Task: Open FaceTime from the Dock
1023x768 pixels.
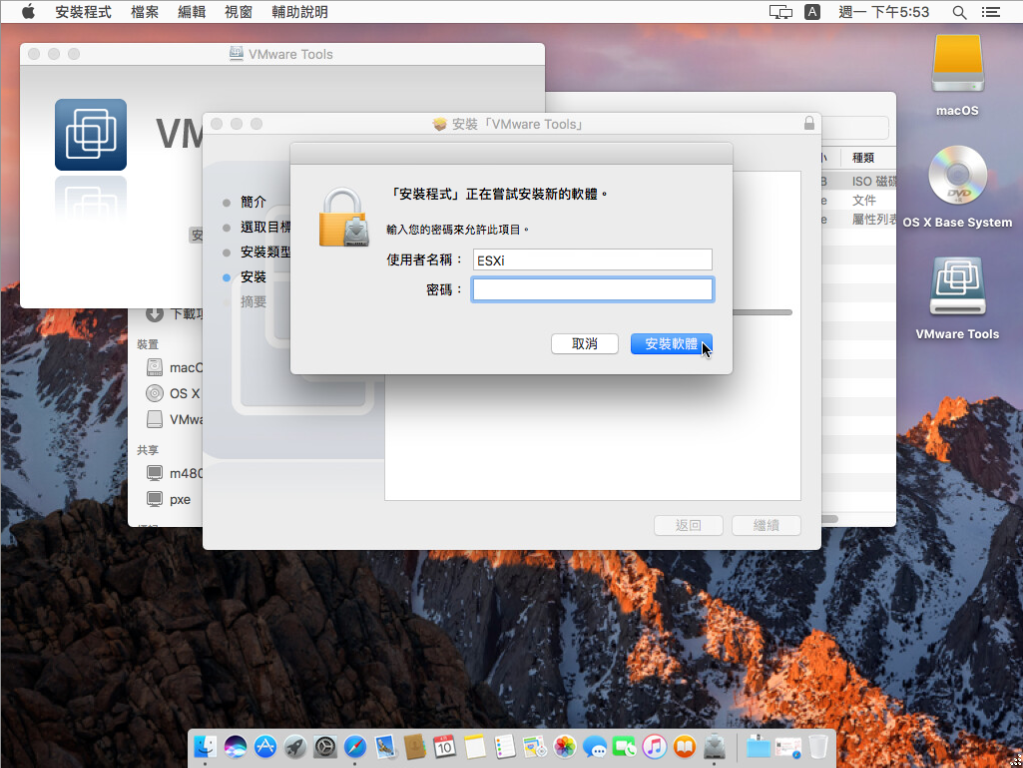Action: (x=624, y=746)
